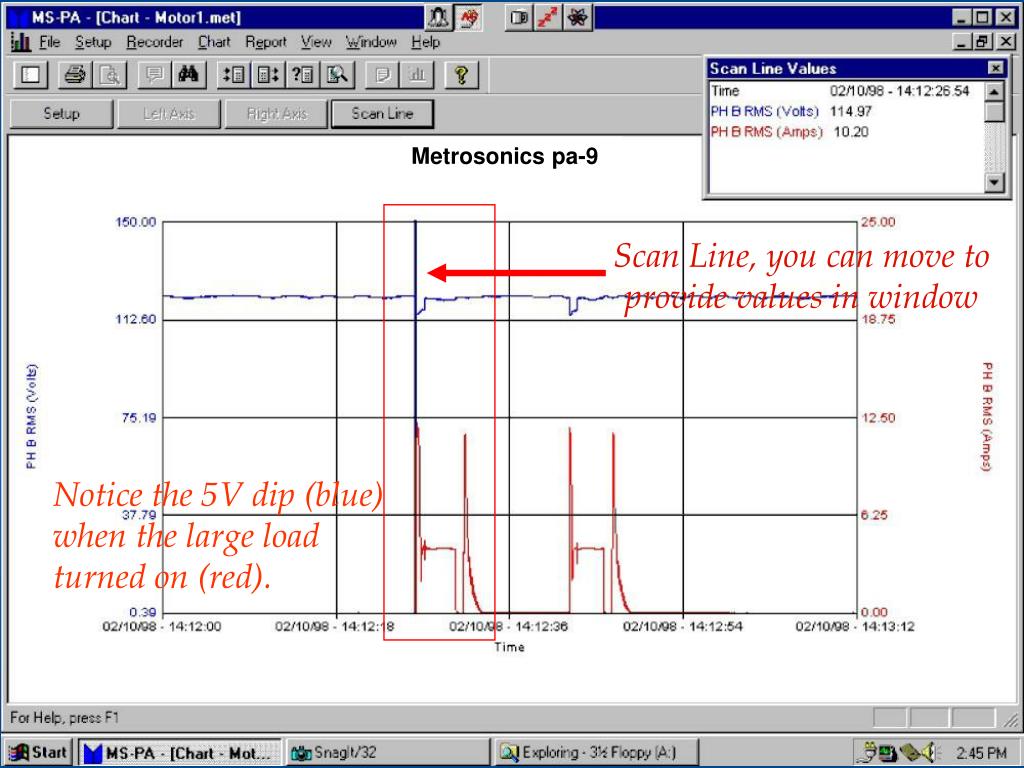
Task: Click the magnifier chart zoom icon
Action: pyautogui.click(x=337, y=75)
